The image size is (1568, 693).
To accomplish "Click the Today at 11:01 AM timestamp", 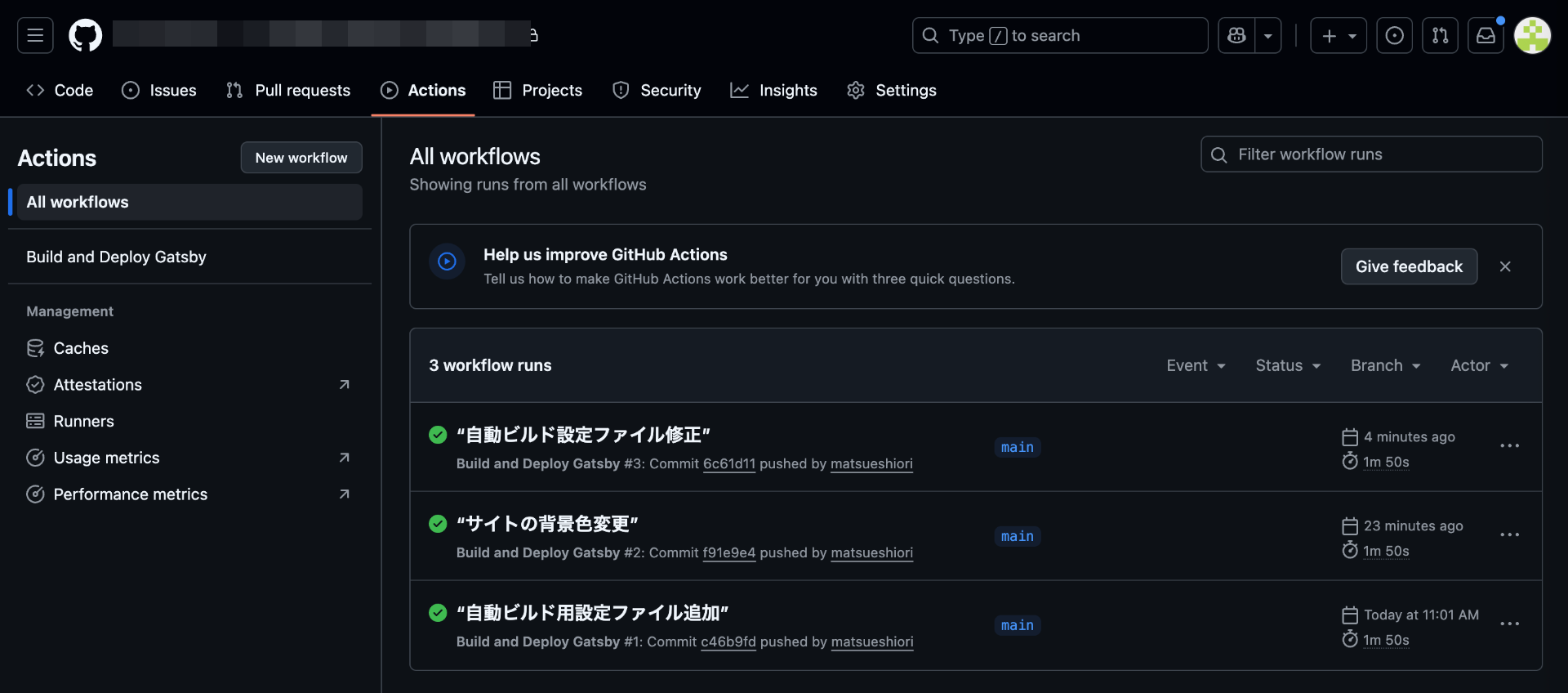I will coord(1422,615).
